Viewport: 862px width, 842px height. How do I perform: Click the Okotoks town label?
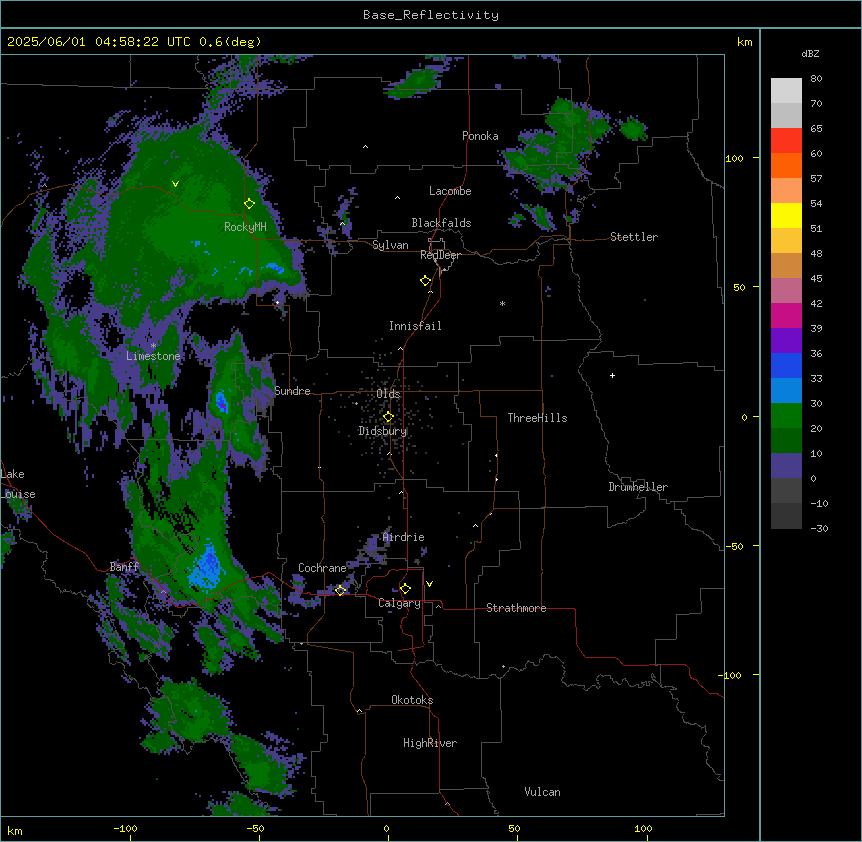[412, 700]
